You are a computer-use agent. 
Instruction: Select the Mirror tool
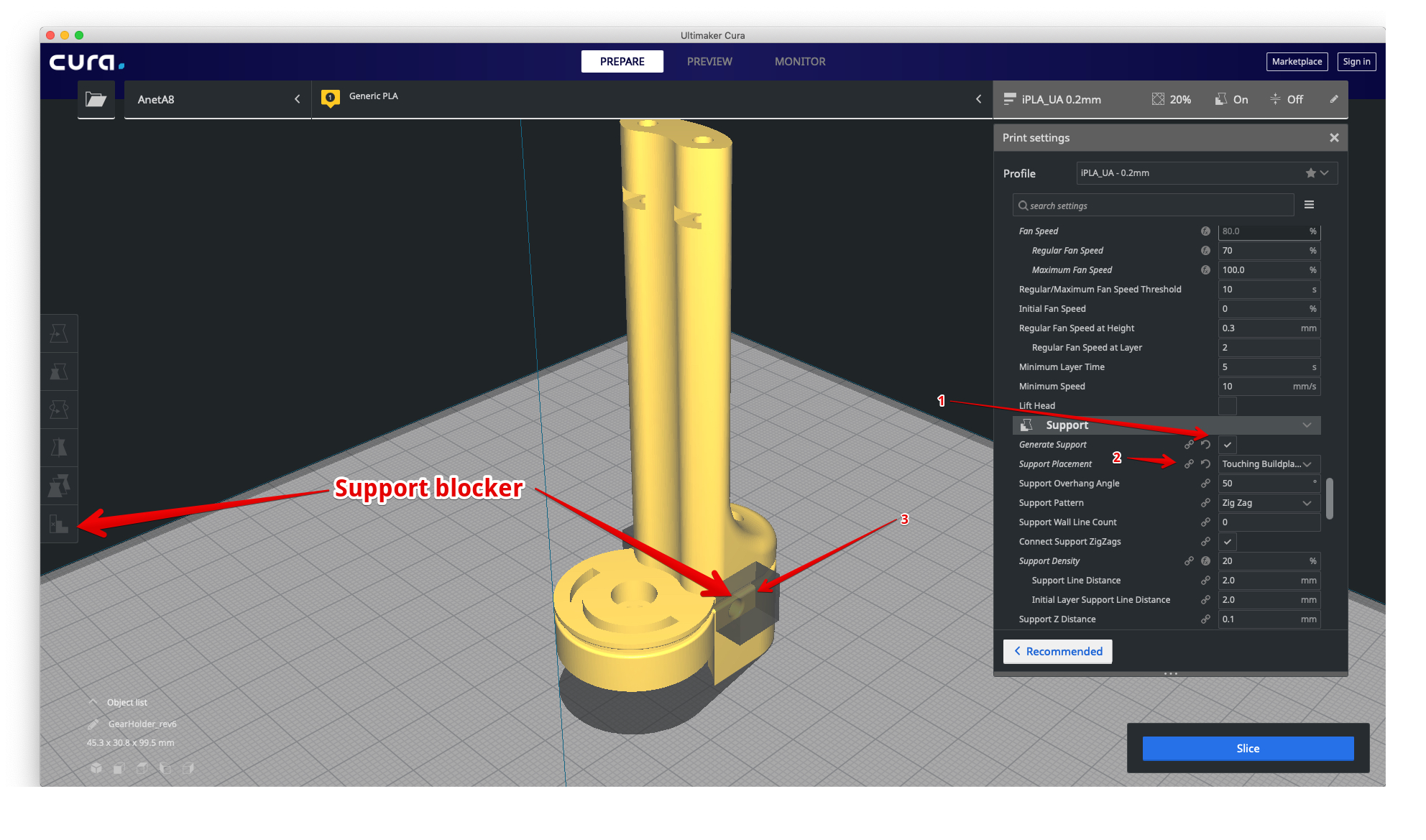[59, 448]
